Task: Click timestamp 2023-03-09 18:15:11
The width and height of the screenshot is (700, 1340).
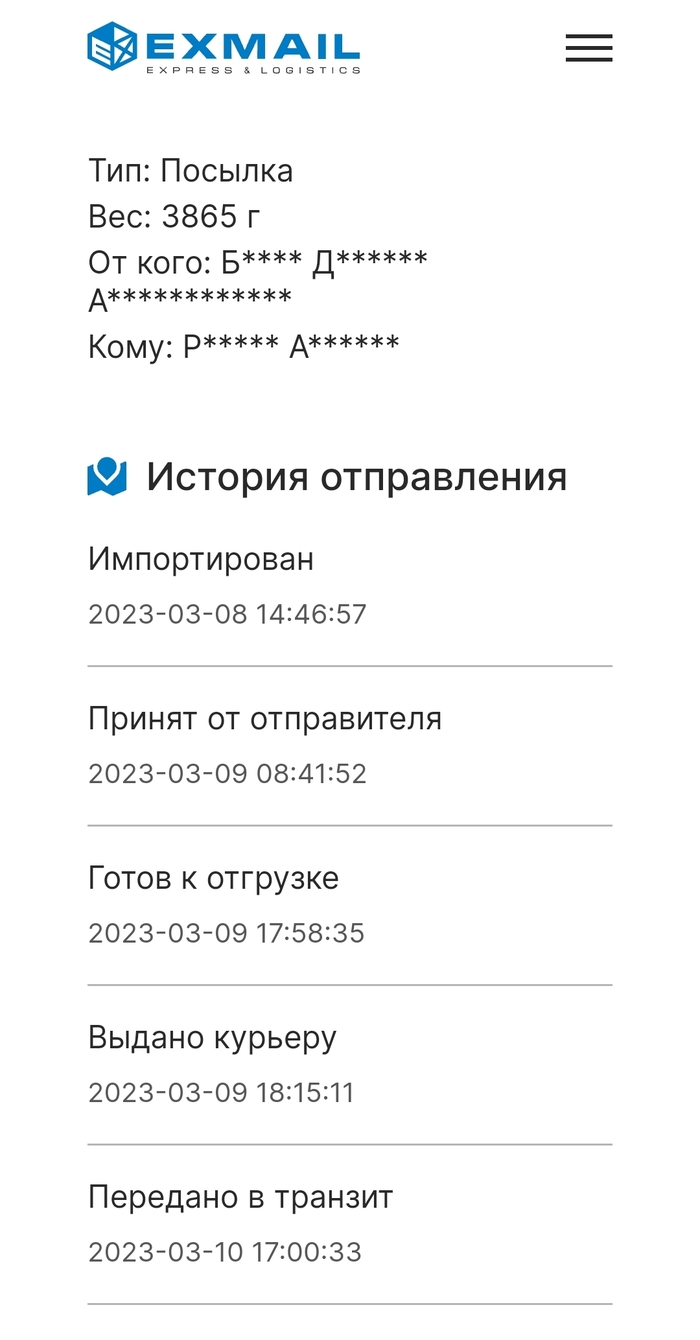Action: click(x=221, y=1092)
